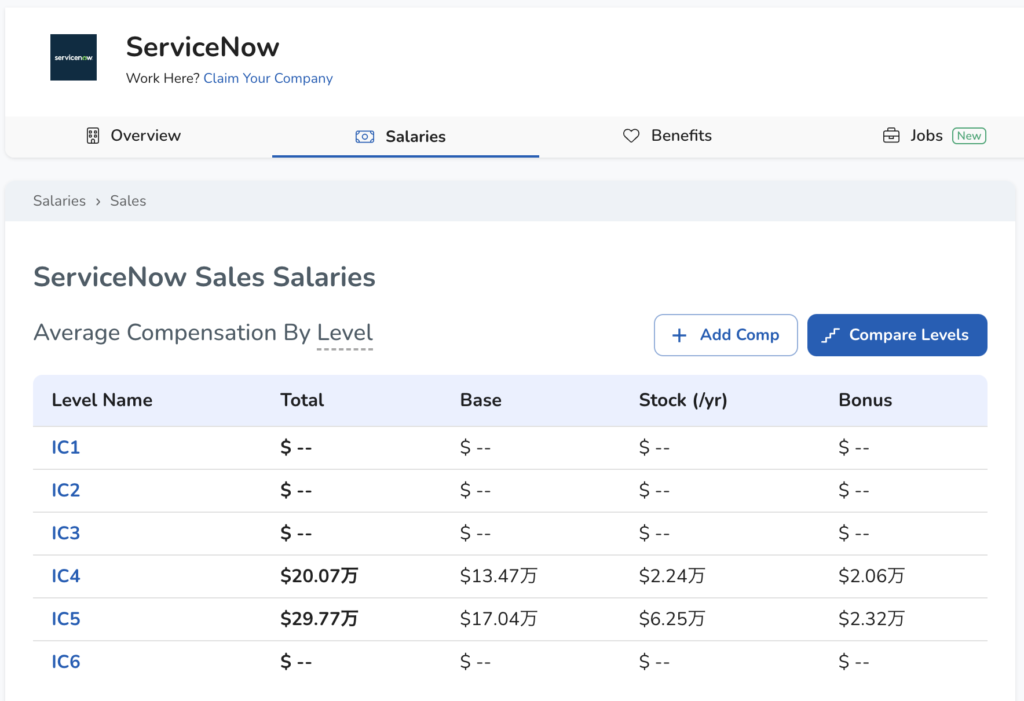Open the Claim Your Company link
Viewport: 1024px width, 701px height.
(268, 78)
